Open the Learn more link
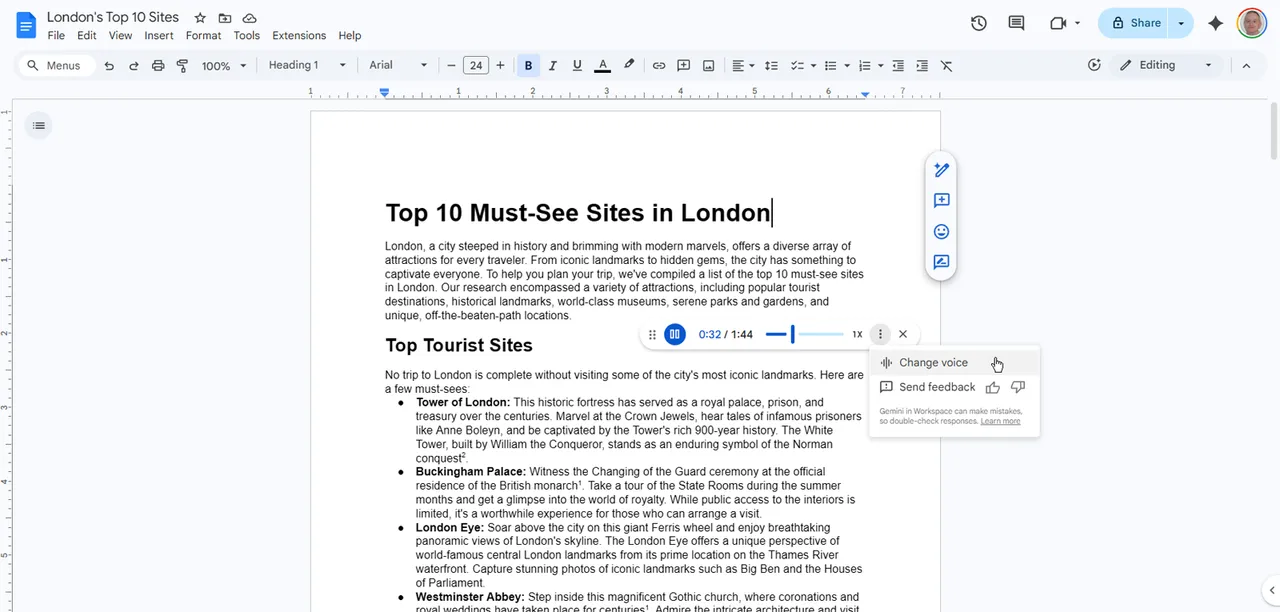Viewport: 1280px width, 612px height. (x=1000, y=422)
